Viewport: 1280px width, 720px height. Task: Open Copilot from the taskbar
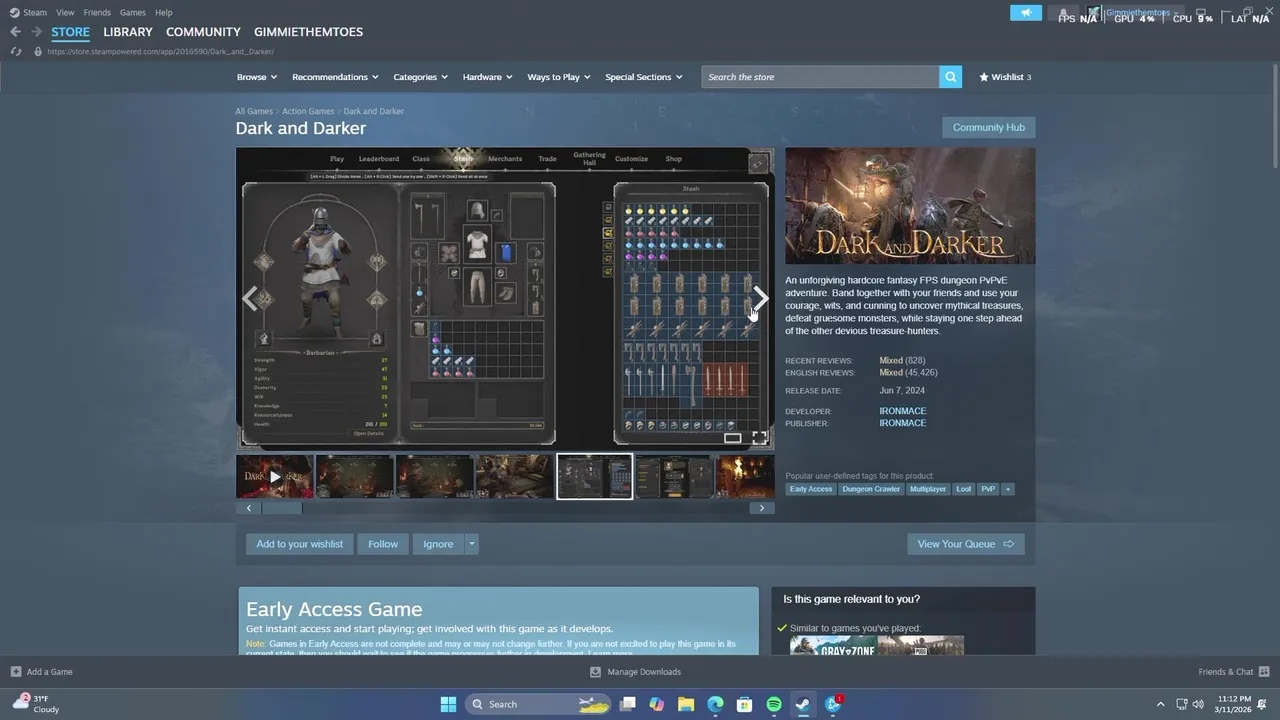point(656,704)
